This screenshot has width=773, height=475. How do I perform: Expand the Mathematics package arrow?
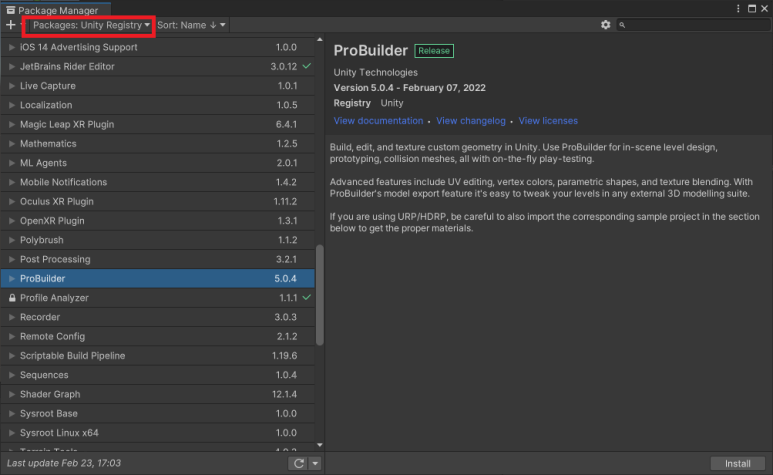pos(12,143)
